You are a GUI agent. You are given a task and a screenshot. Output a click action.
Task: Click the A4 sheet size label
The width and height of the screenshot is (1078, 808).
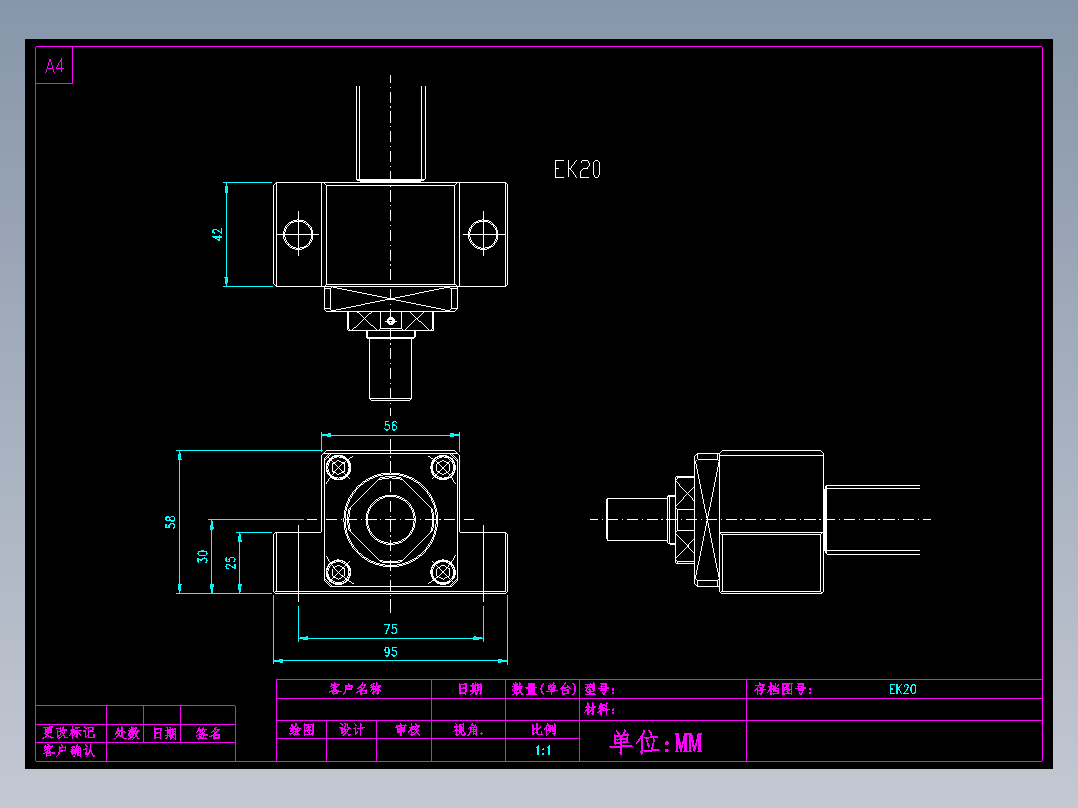coord(54,66)
